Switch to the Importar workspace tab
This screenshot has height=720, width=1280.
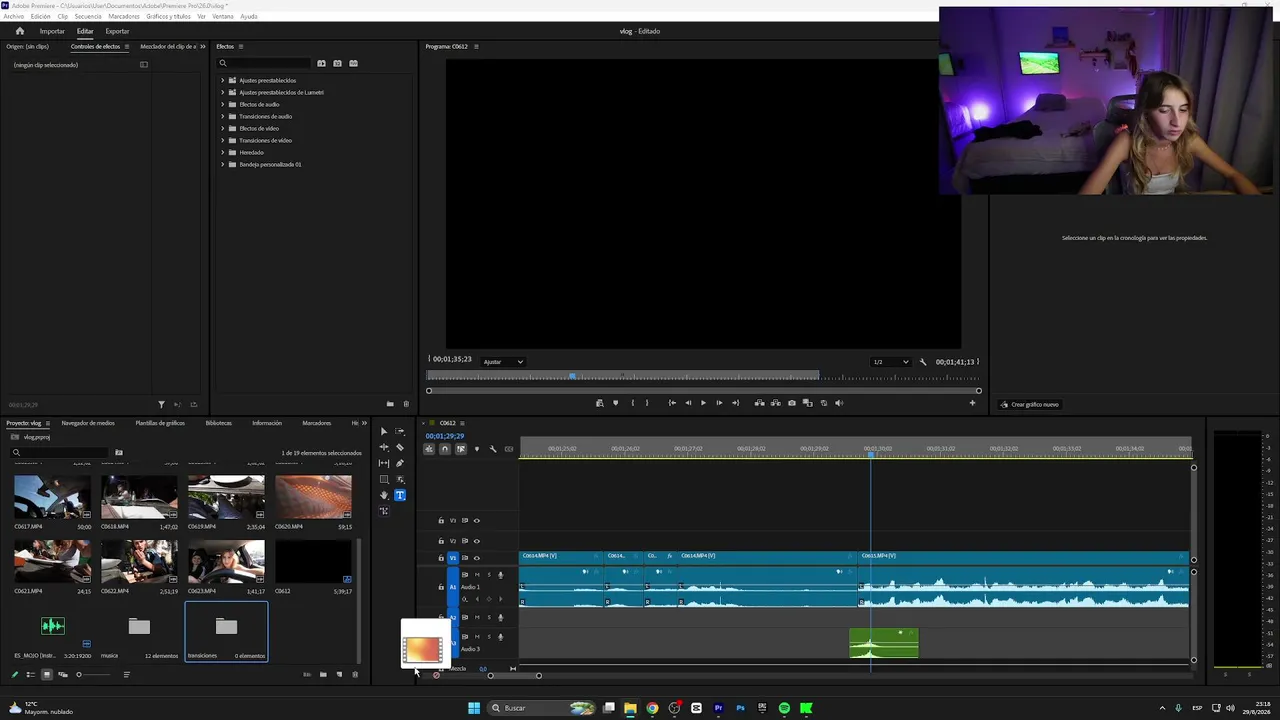click(x=52, y=31)
